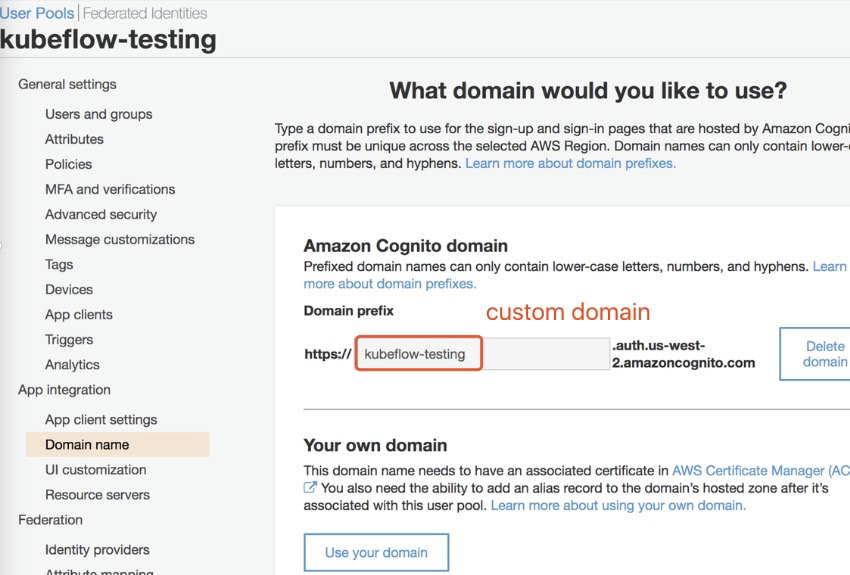Screen dimensions: 850x575
Task: Open MFA and verifications page
Action: coord(110,189)
